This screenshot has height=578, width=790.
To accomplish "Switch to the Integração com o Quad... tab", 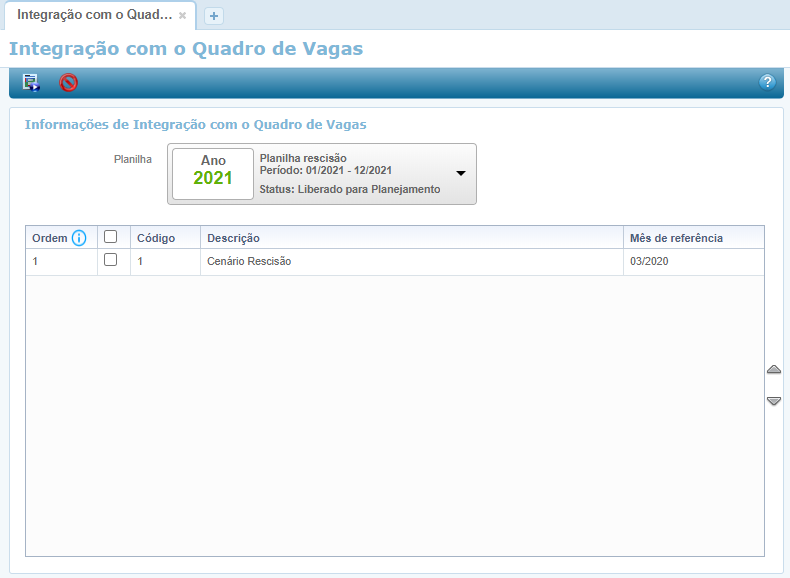I will [94, 16].
